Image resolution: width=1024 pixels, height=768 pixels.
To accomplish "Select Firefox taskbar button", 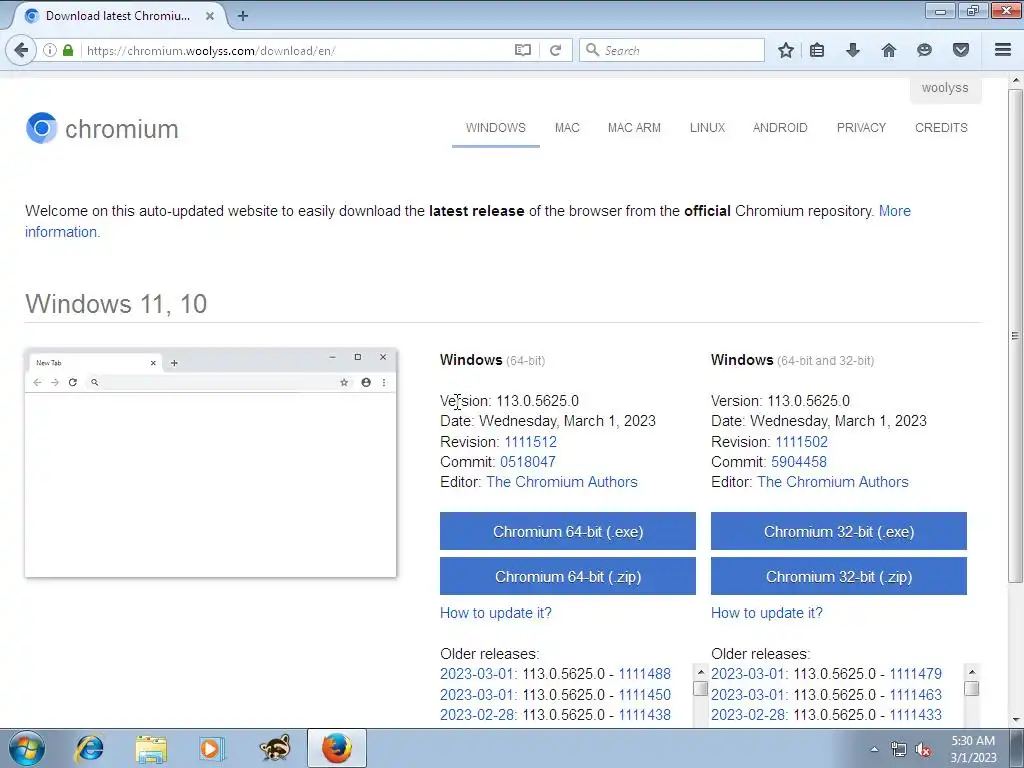I will click(x=337, y=748).
